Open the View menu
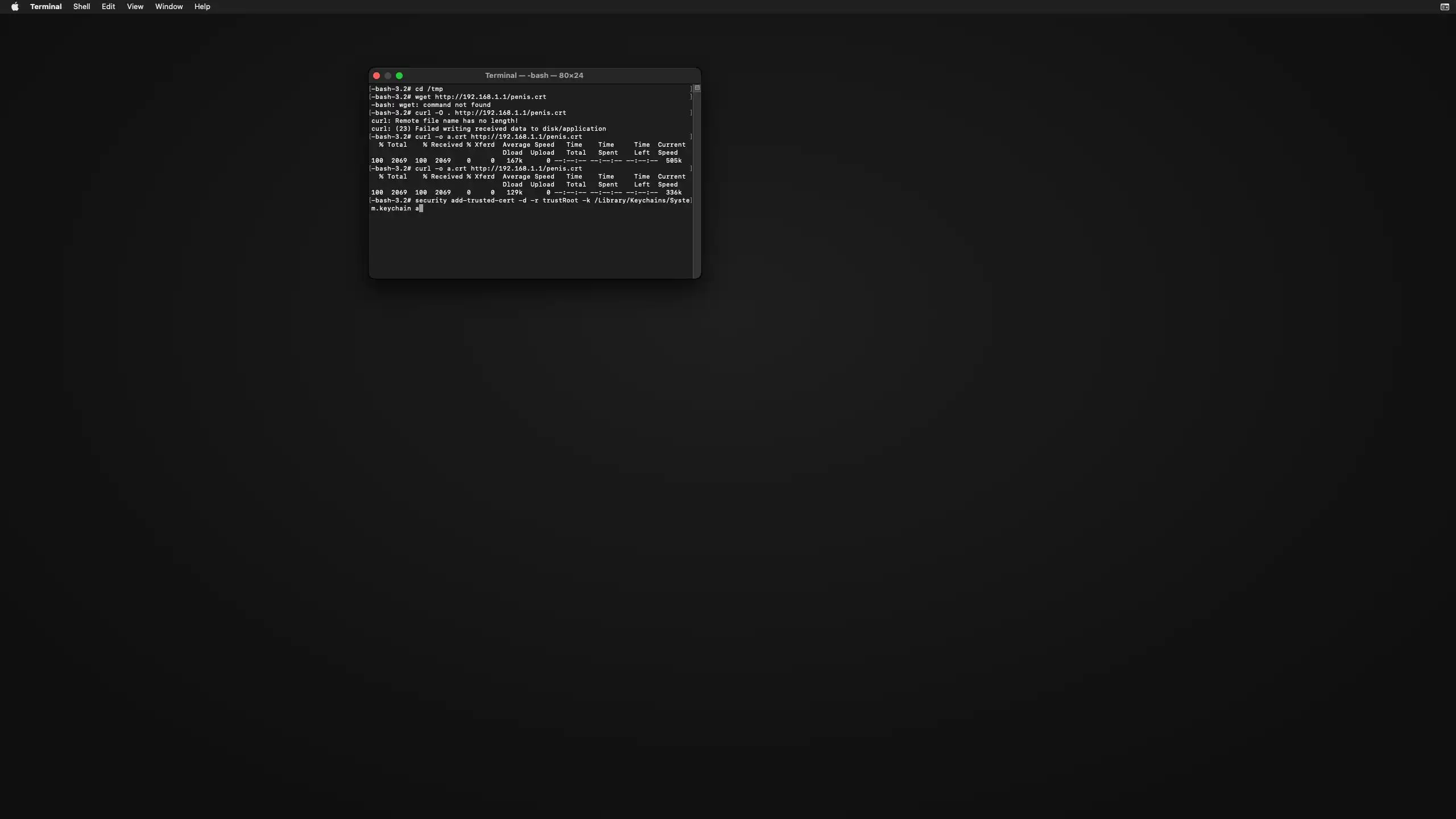 [x=135, y=7]
